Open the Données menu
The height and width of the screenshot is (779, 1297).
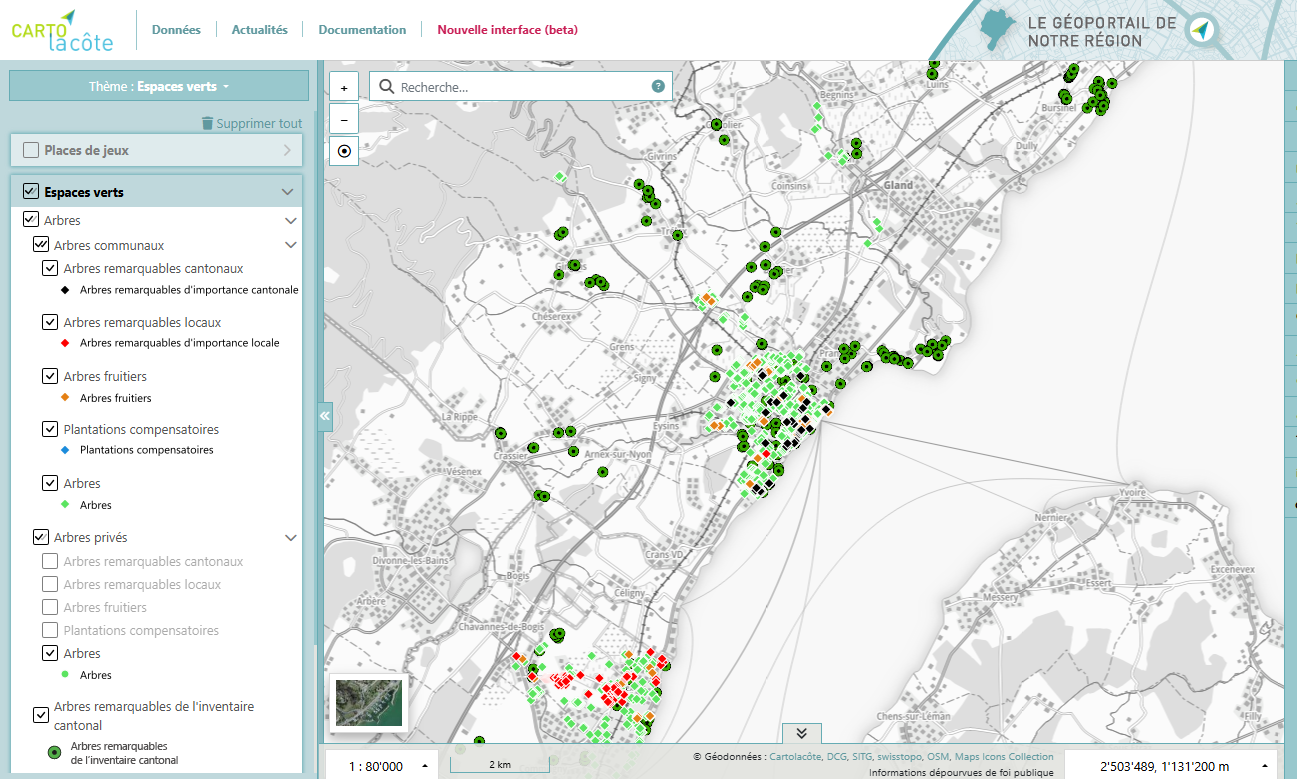click(x=176, y=30)
